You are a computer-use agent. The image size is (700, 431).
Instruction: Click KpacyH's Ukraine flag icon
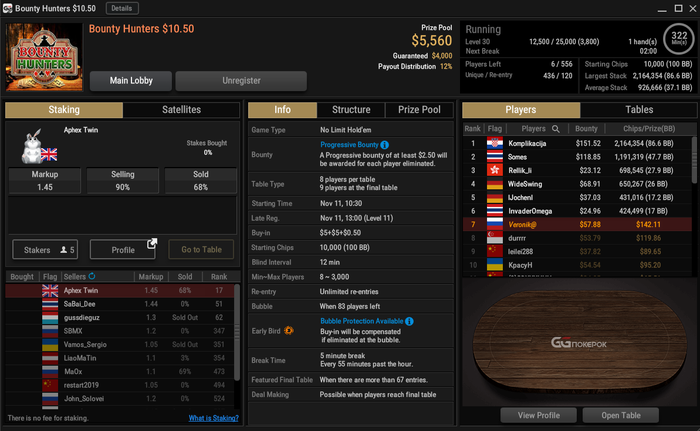coord(494,265)
